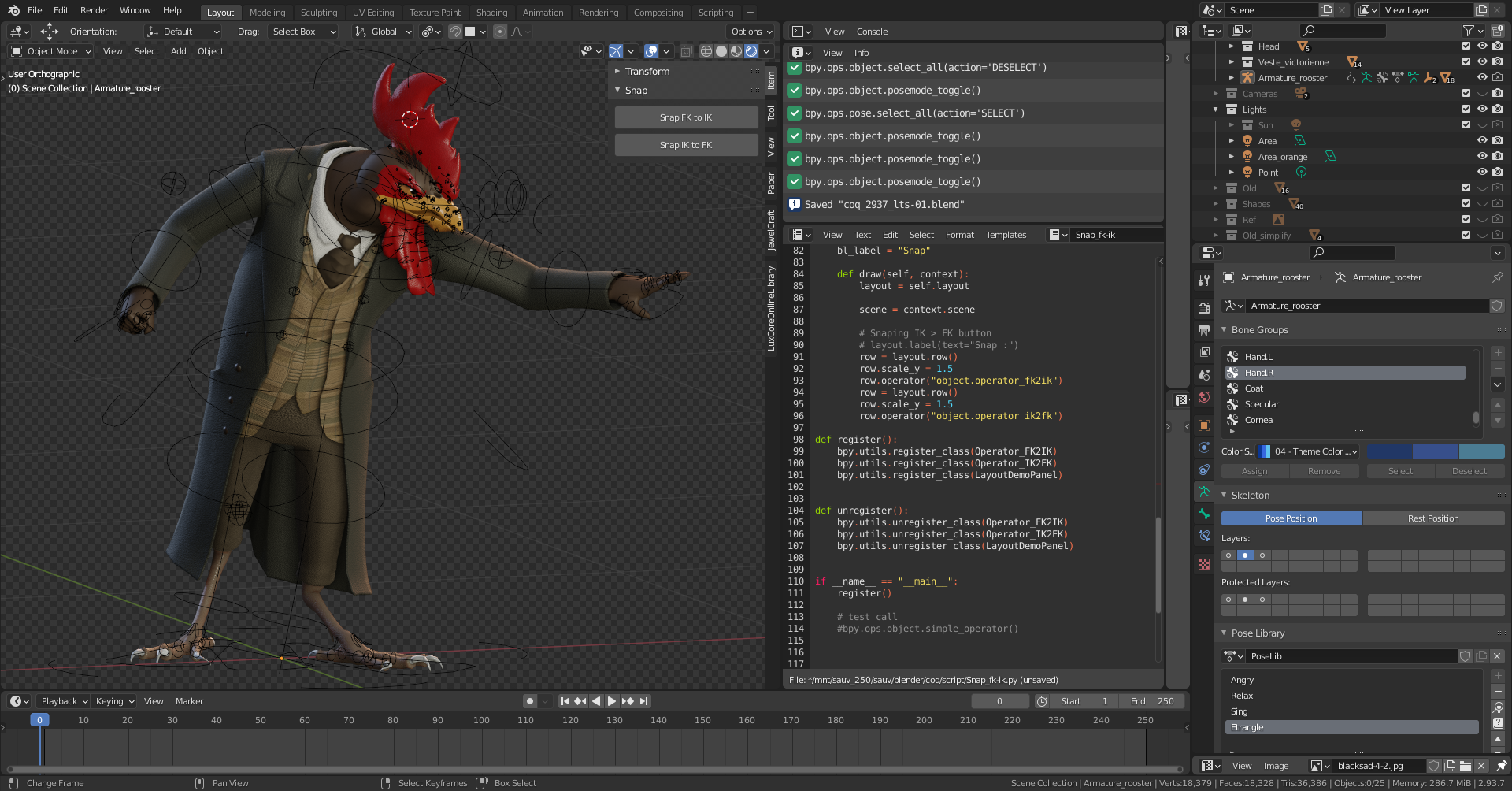Screen dimensions: 1512x791
Task: Expand the Head collection in outliner
Action: coord(1232,46)
